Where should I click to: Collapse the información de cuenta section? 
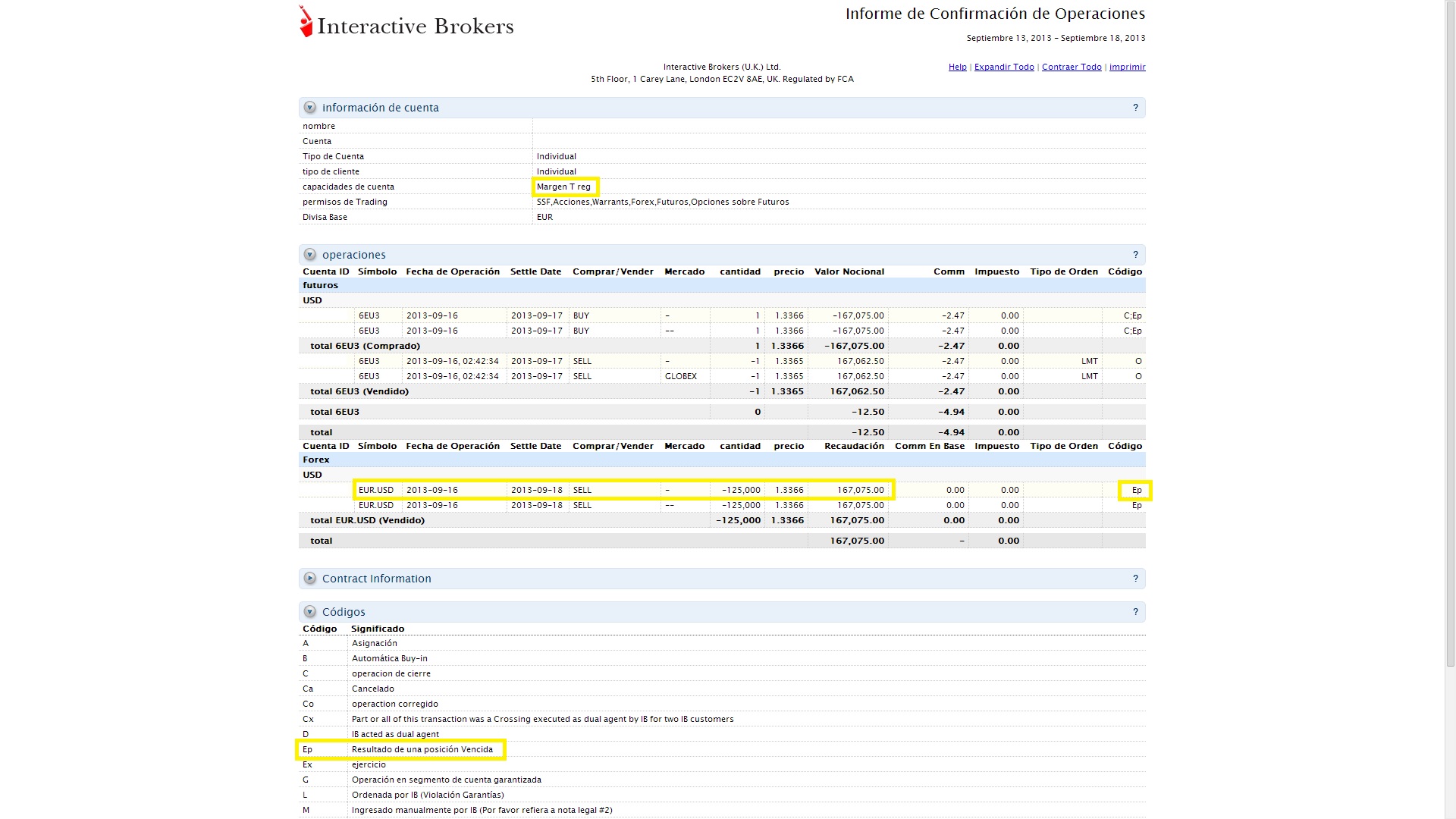pyautogui.click(x=309, y=108)
